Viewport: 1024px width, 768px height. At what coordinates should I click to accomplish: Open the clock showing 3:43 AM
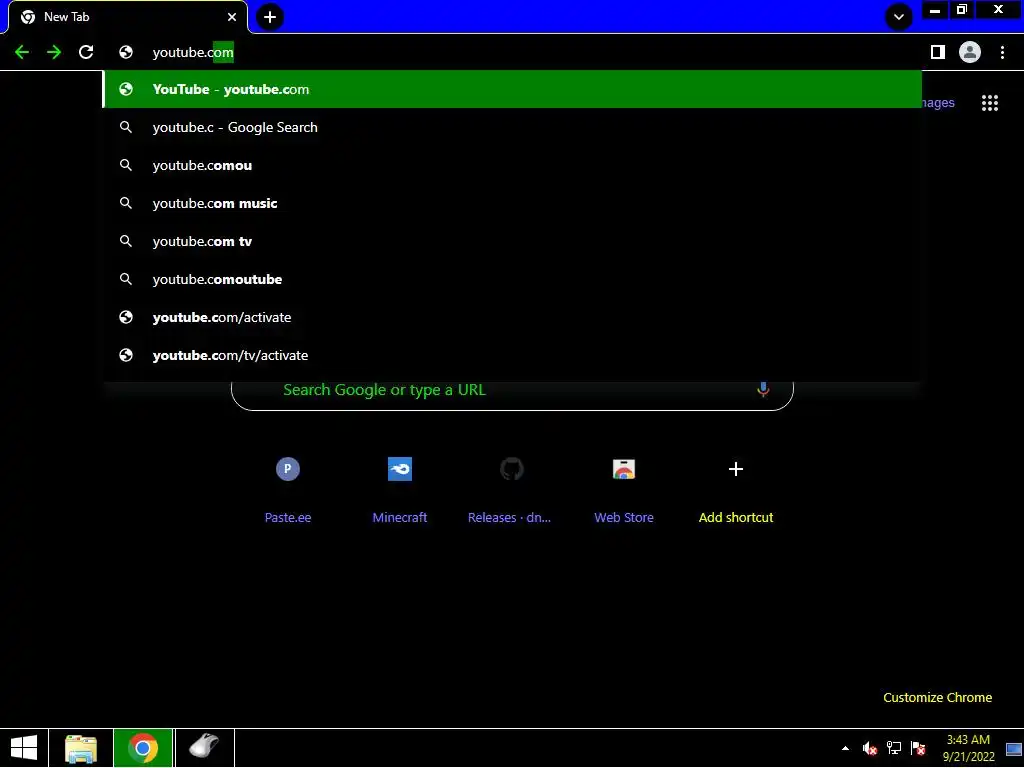pos(968,748)
